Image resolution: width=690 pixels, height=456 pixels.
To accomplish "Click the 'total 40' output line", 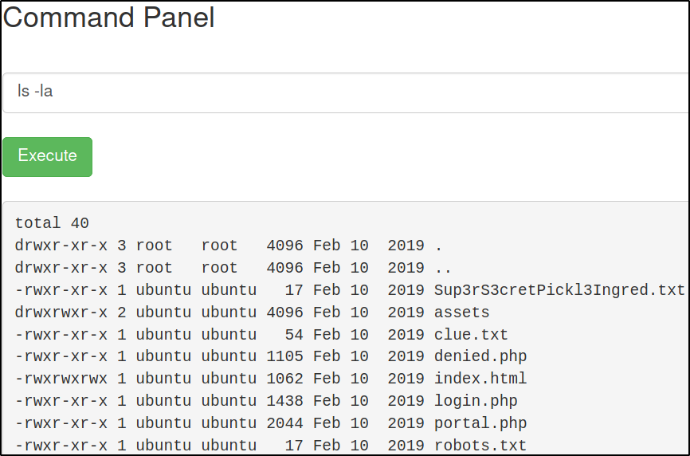I will point(52,223).
